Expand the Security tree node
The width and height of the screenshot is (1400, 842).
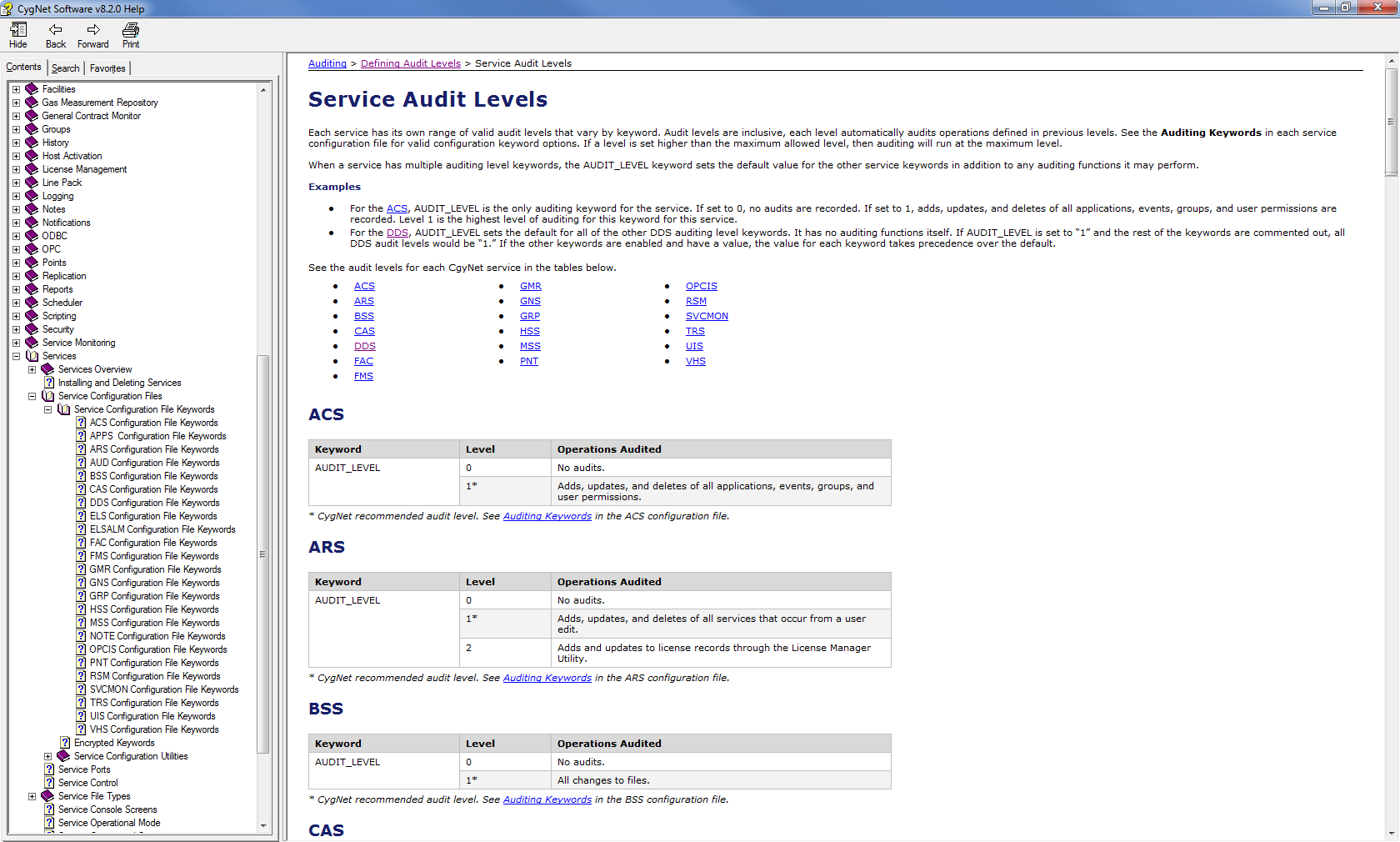pos(16,329)
